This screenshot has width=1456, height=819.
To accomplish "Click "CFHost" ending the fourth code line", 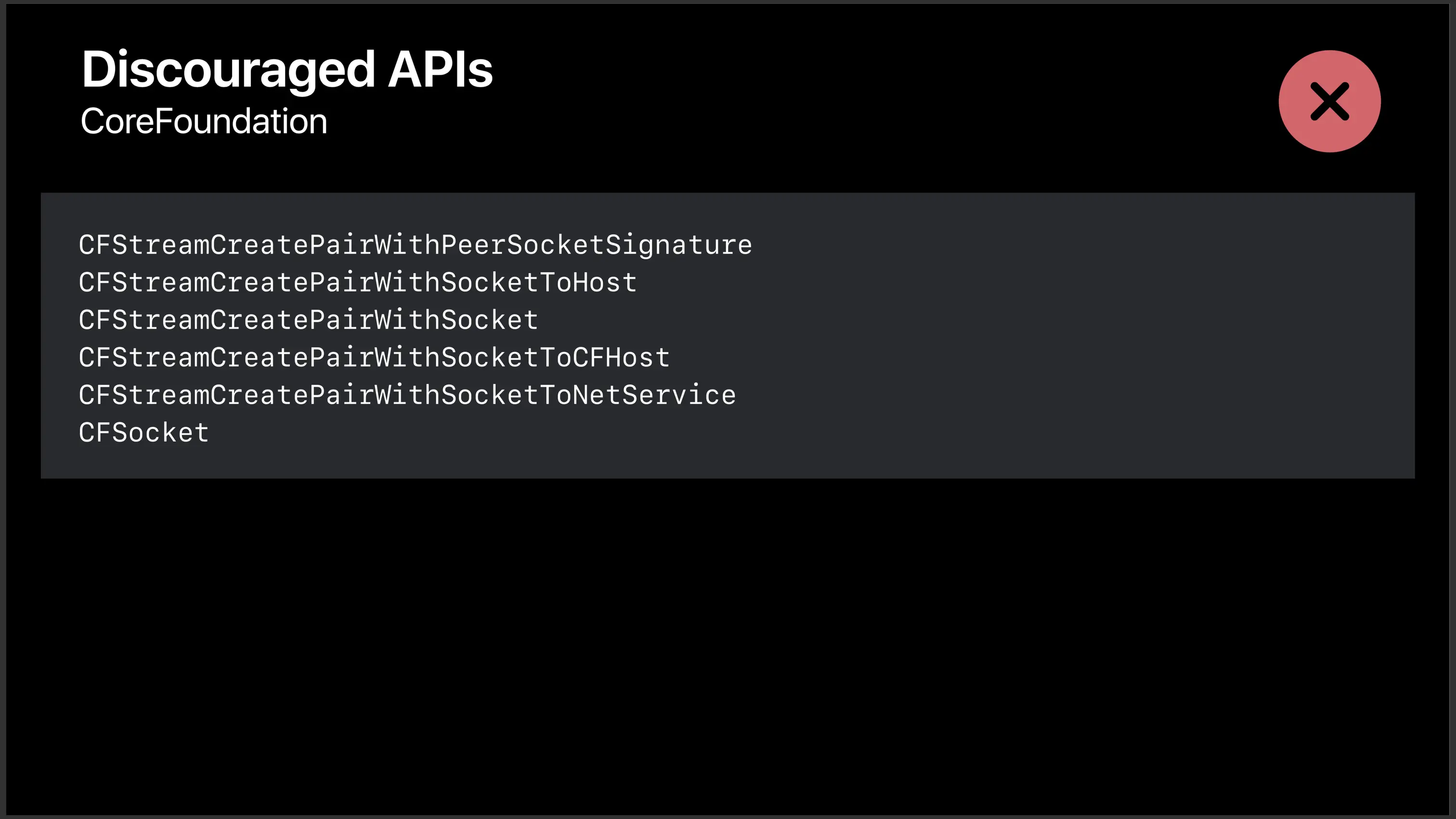I will pos(621,358).
